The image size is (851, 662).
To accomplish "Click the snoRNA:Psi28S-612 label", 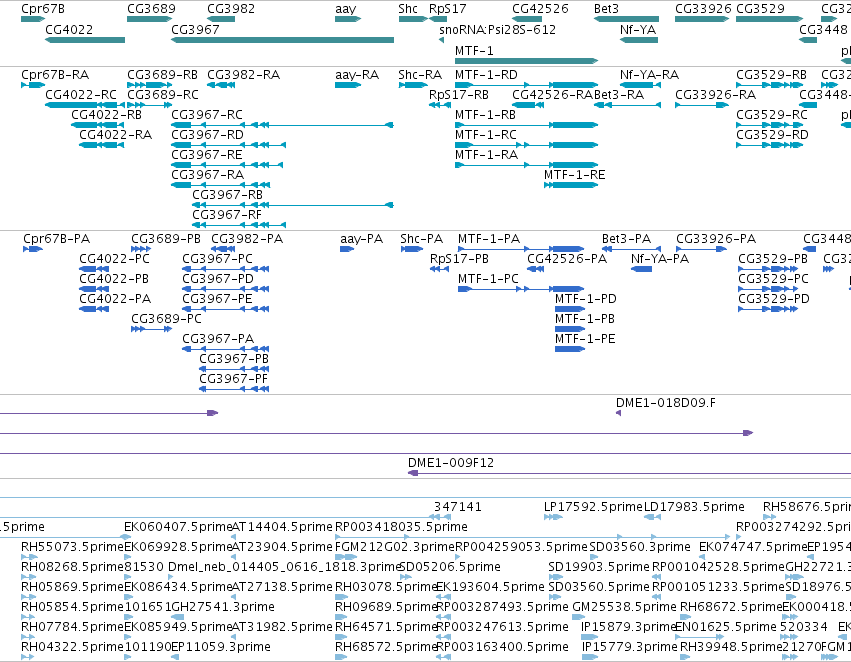I will pyautogui.click(x=497, y=29).
